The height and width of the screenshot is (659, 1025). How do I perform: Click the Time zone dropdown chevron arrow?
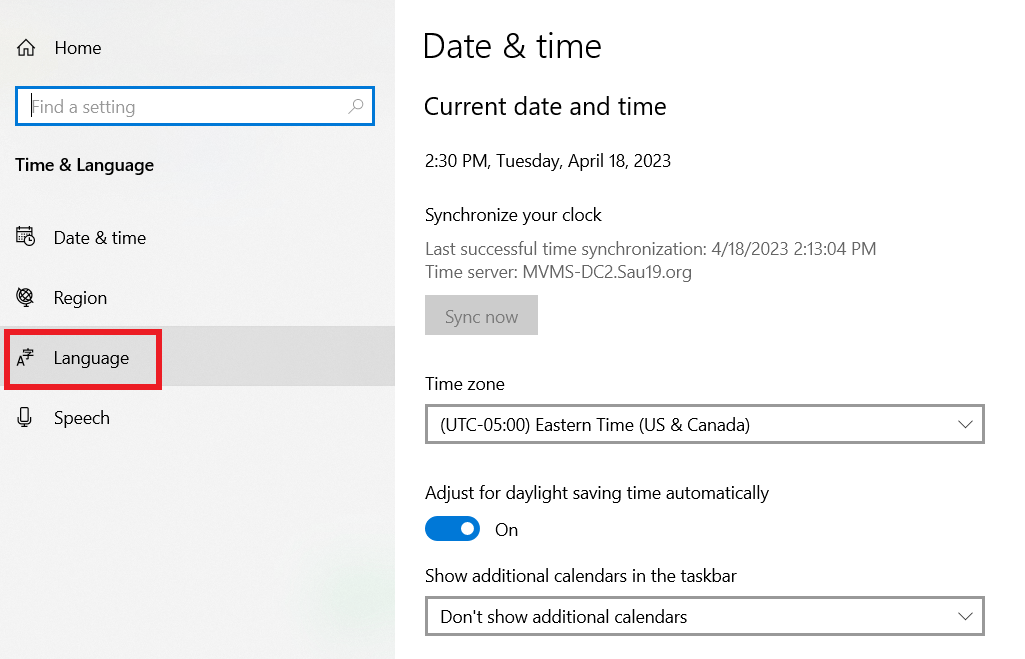[x=965, y=424]
